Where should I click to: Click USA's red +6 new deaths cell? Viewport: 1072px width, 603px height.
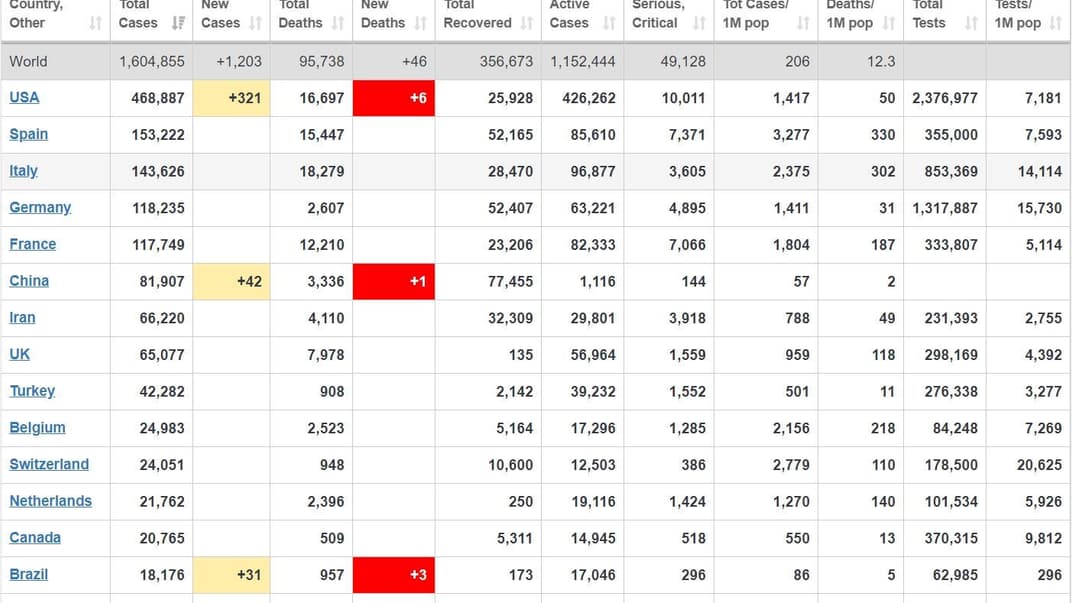394,98
